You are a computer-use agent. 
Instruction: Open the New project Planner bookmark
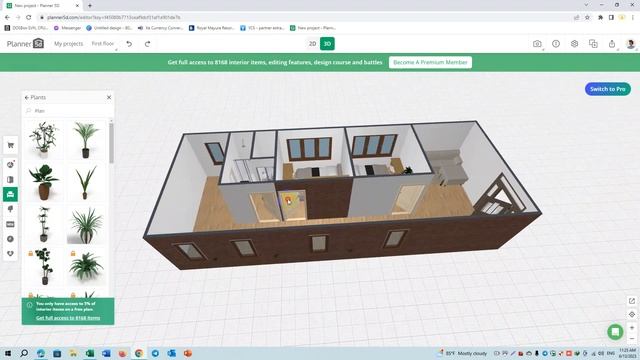pos(313,28)
